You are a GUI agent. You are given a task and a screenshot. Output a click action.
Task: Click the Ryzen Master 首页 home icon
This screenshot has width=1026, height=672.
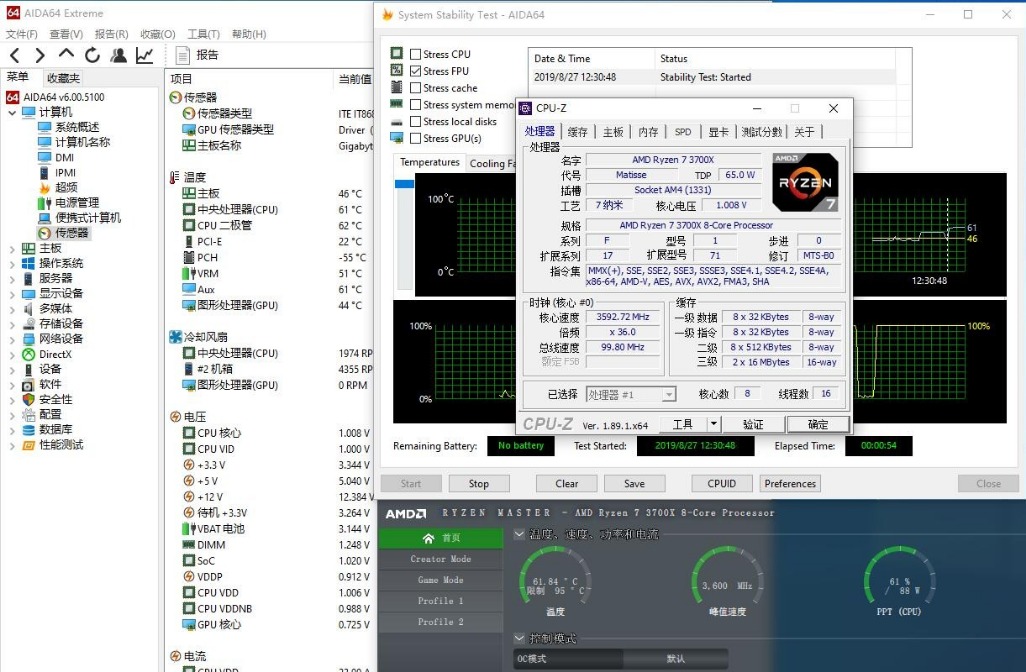pyautogui.click(x=428, y=538)
